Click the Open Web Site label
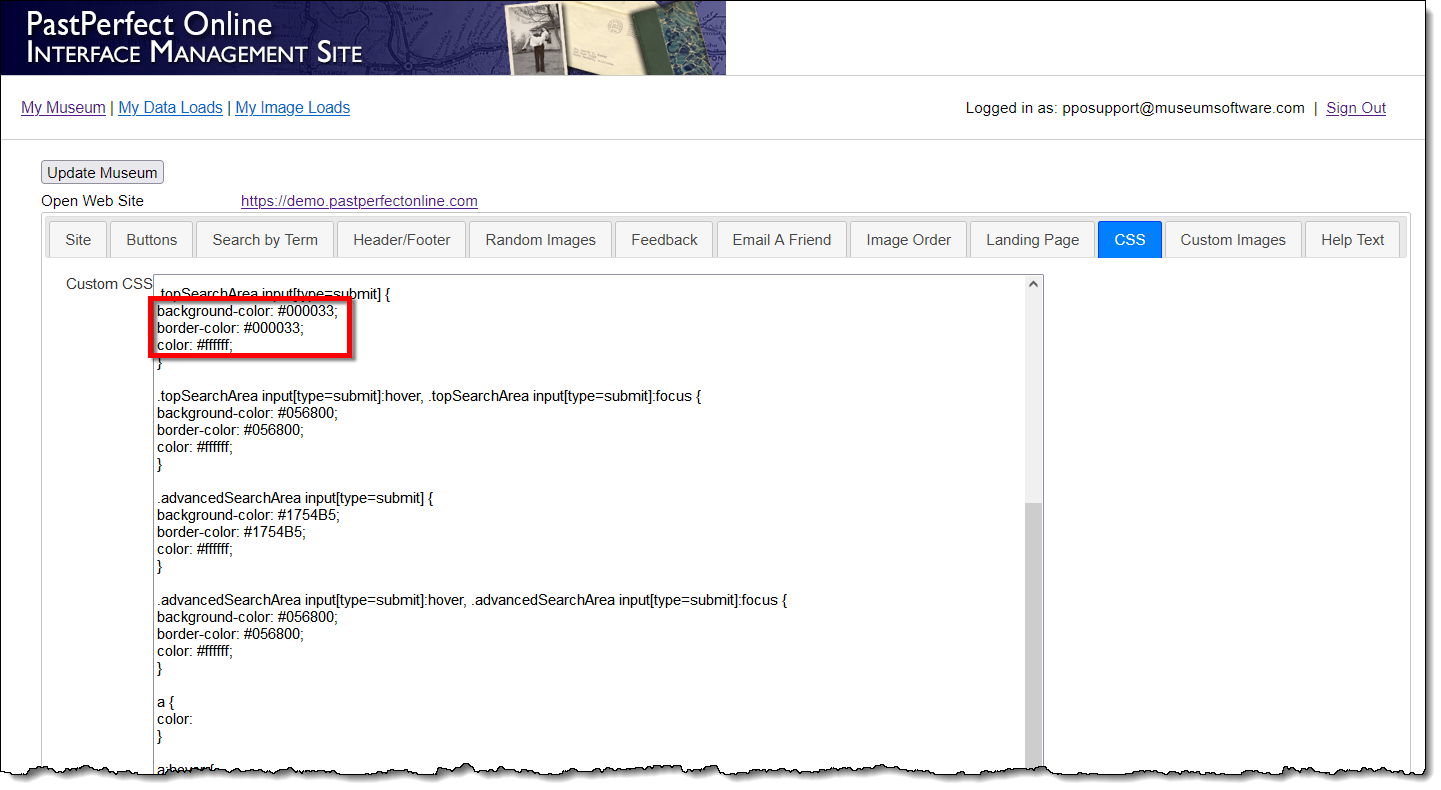 pos(92,201)
